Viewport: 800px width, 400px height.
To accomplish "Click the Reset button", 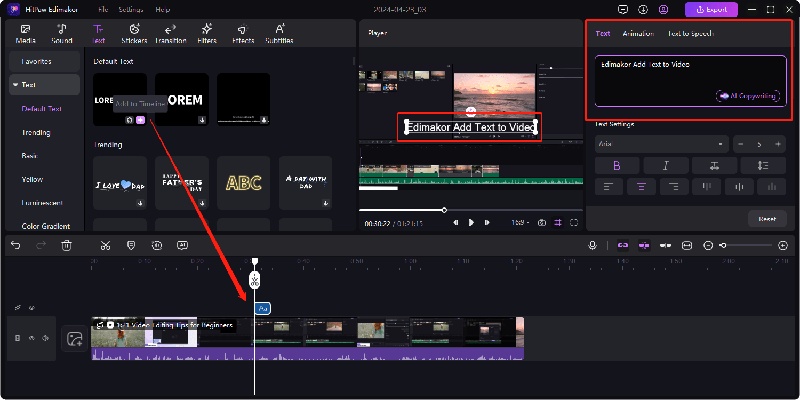I will point(767,219).
